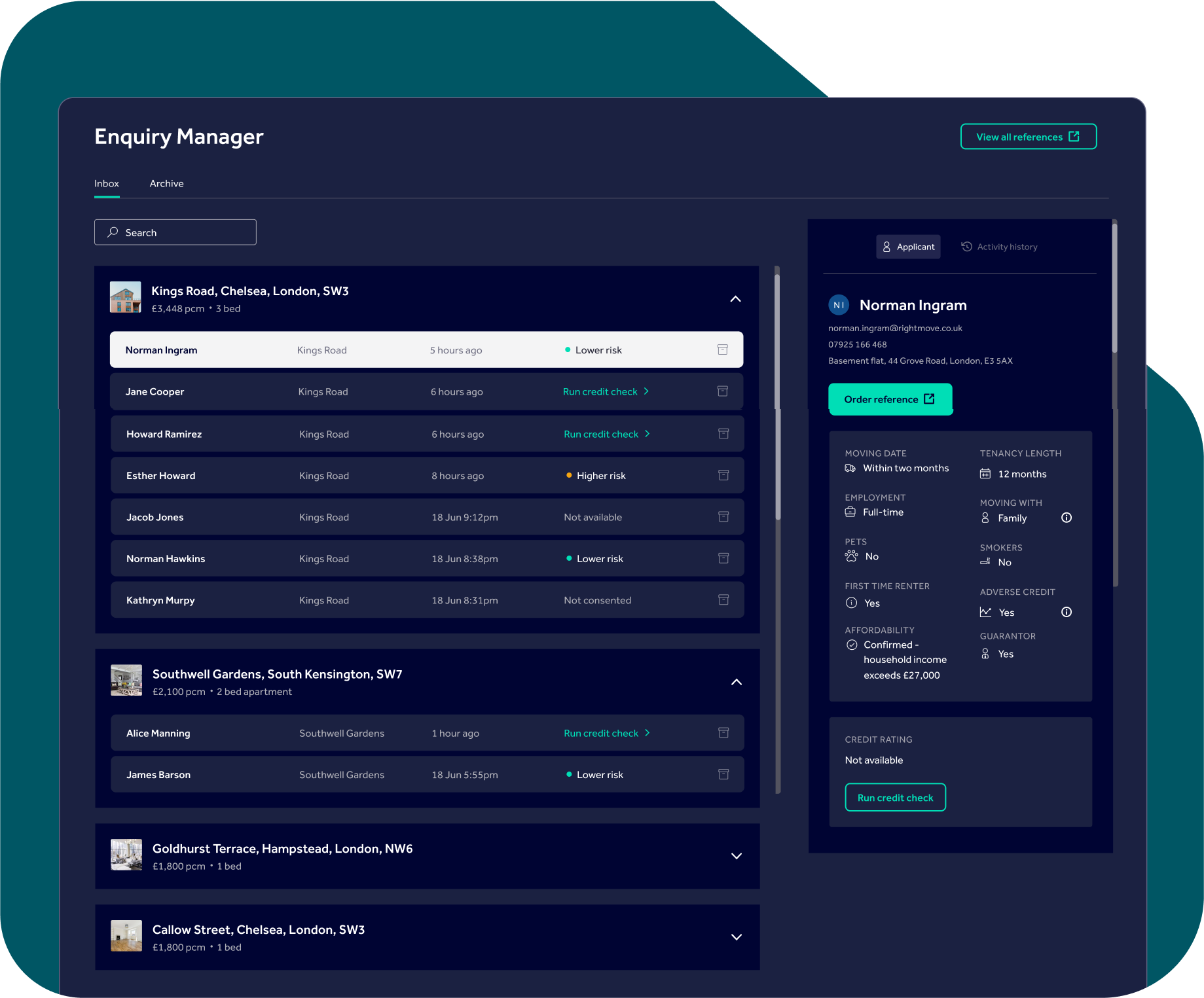Open the Activity history tab

coord(999,247)
